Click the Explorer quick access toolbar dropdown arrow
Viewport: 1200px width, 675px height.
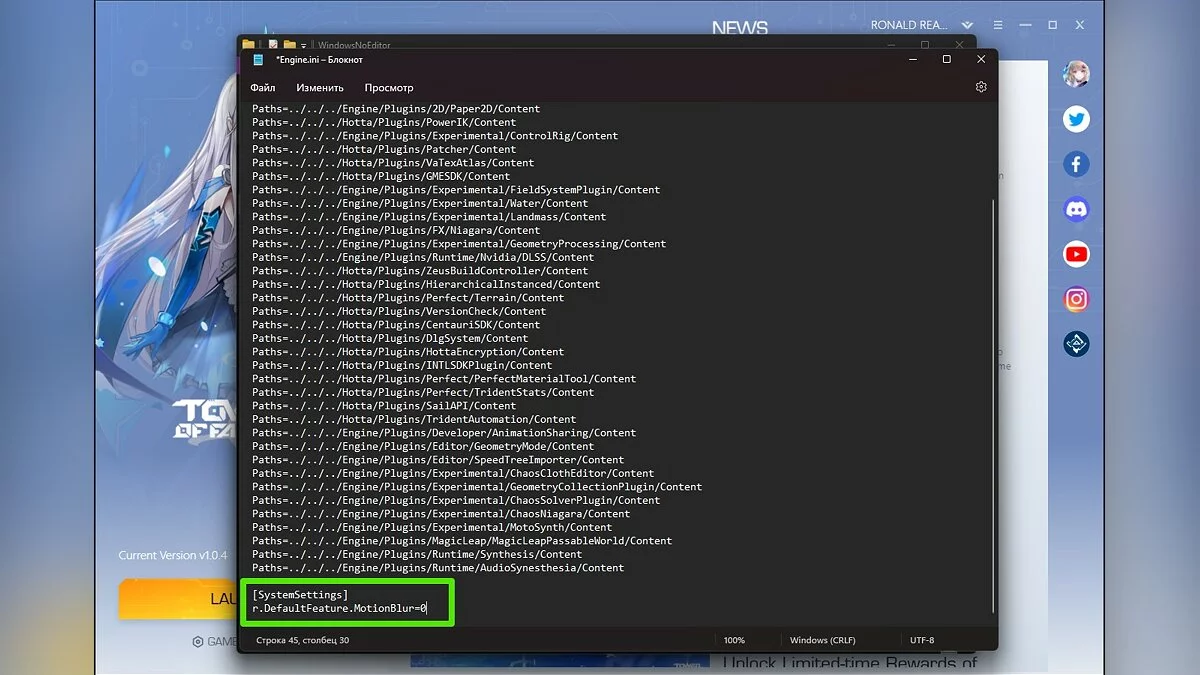tap(304, 45)
